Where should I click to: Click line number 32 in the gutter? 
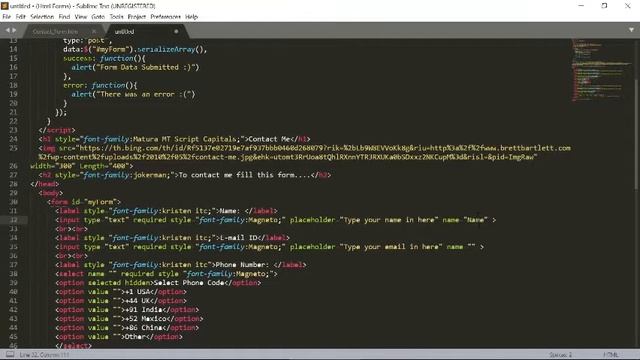click(13, 220)
